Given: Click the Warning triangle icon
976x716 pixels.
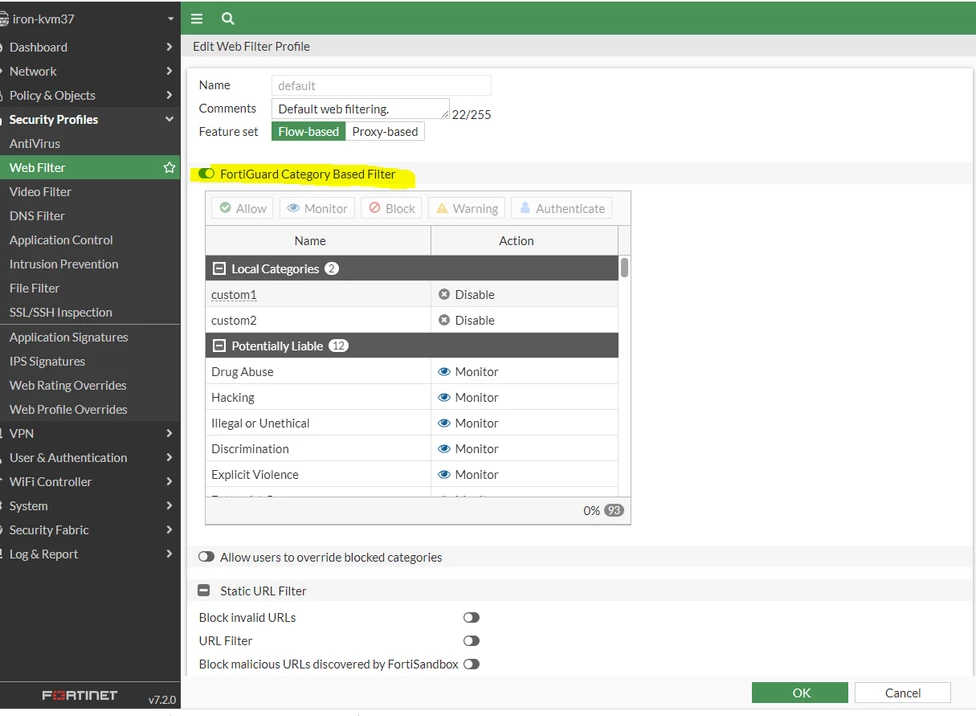Looking at the screenshot, I should tap(442, 208).
